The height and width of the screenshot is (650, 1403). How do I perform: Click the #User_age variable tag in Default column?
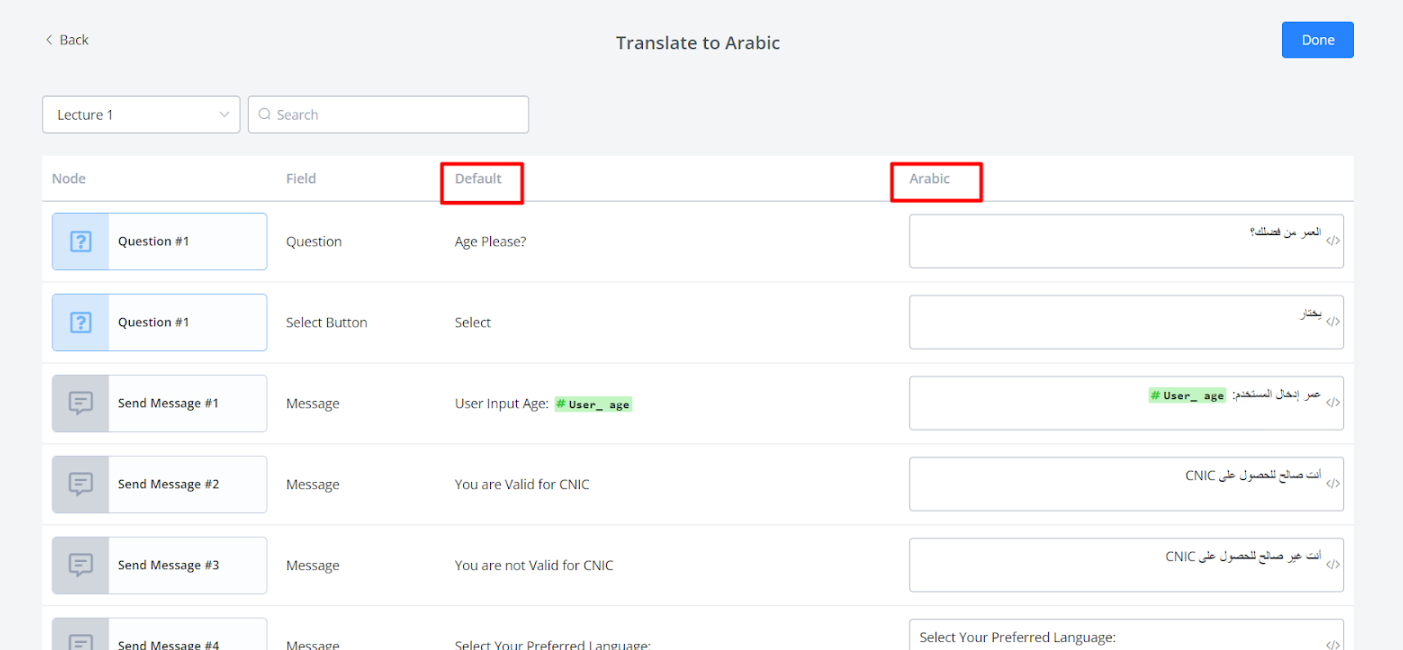click(593, 404)
